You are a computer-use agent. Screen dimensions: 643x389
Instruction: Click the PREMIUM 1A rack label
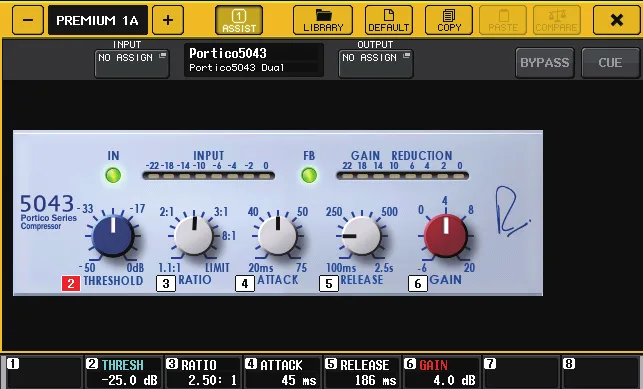[x=98, y=20]
